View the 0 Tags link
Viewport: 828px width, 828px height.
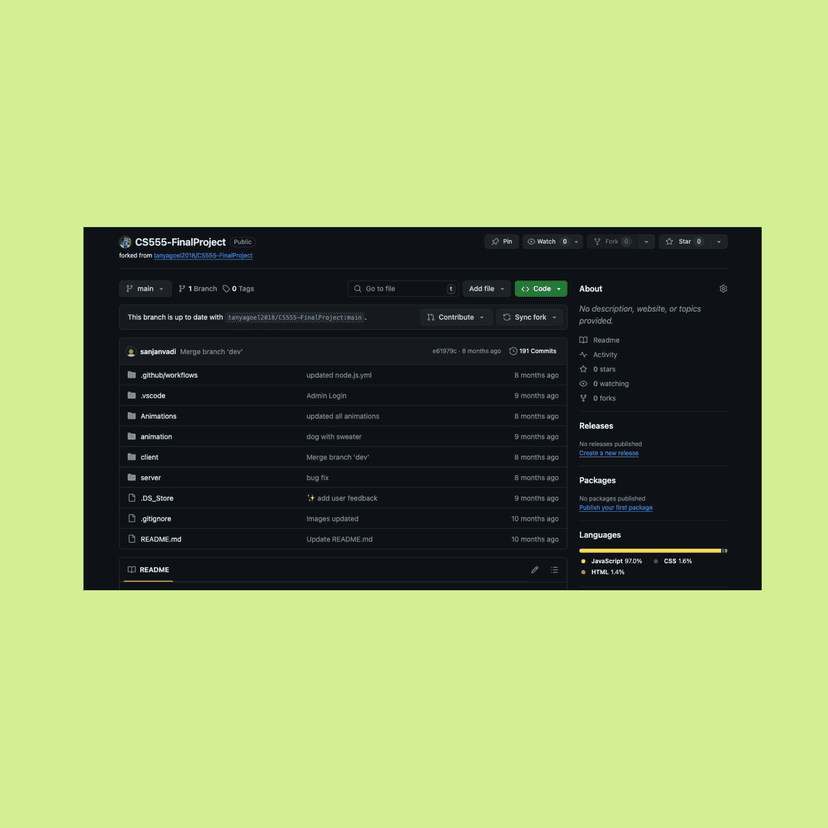pyautogui.click(x=238, y=288)
